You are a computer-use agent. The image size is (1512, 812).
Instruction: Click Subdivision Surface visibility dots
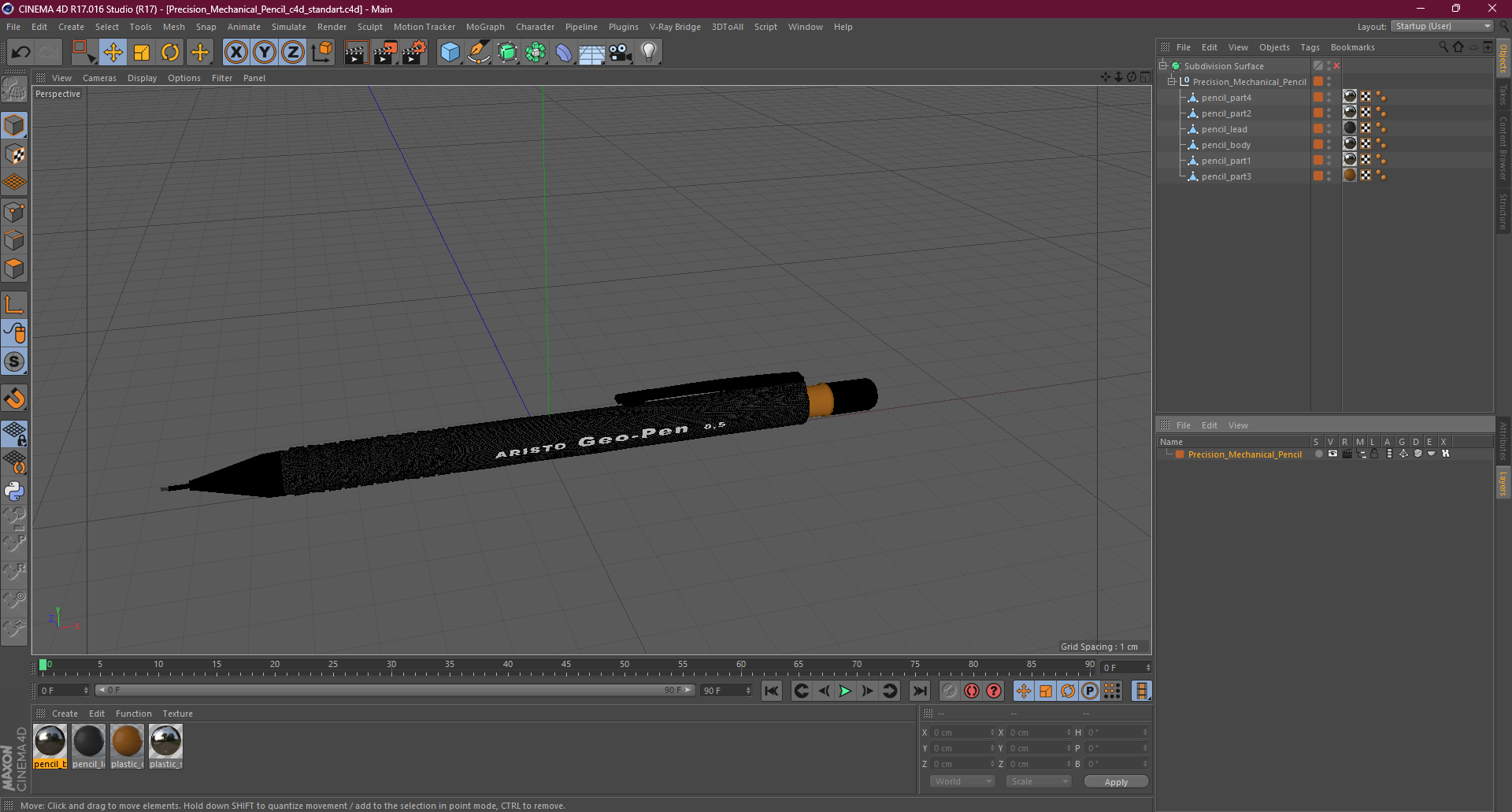click(x=1329, y=66)
